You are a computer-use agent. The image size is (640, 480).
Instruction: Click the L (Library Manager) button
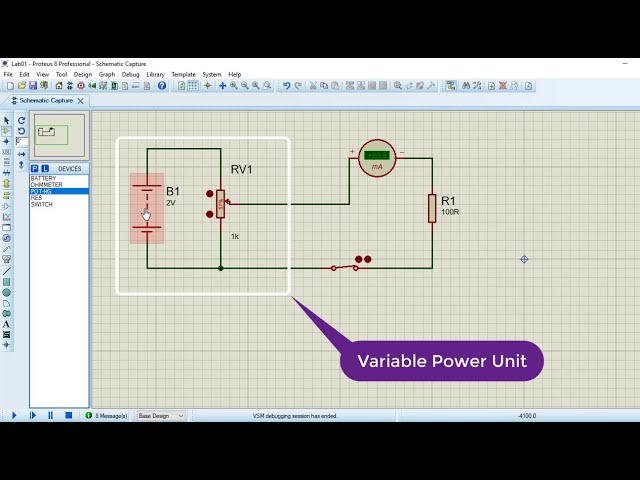tap(45, 169)
